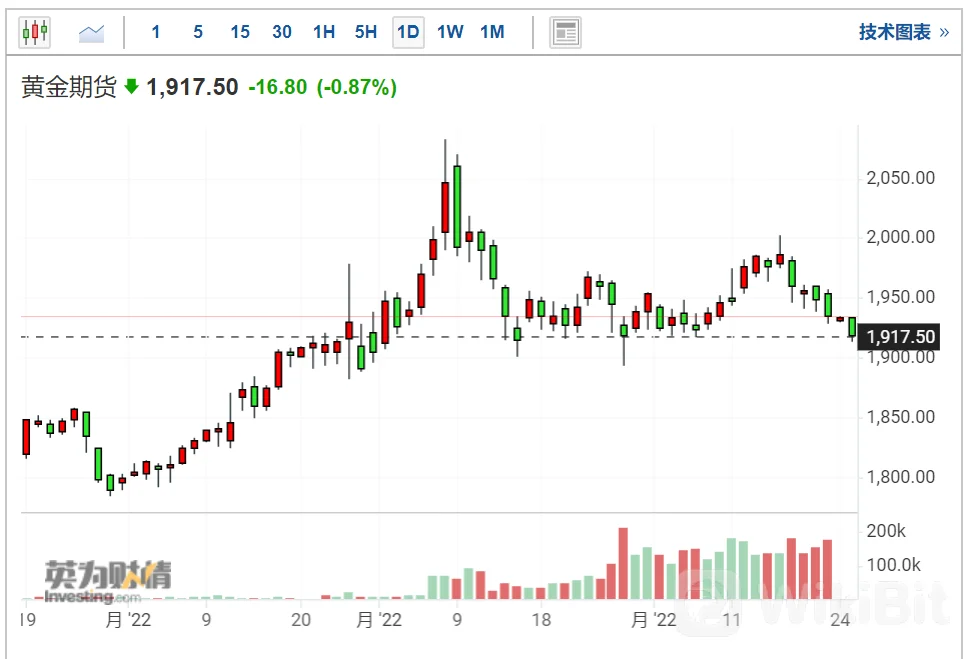Switch to the 1H interval
Screen dimensions: 967x659
click(324, 32)
